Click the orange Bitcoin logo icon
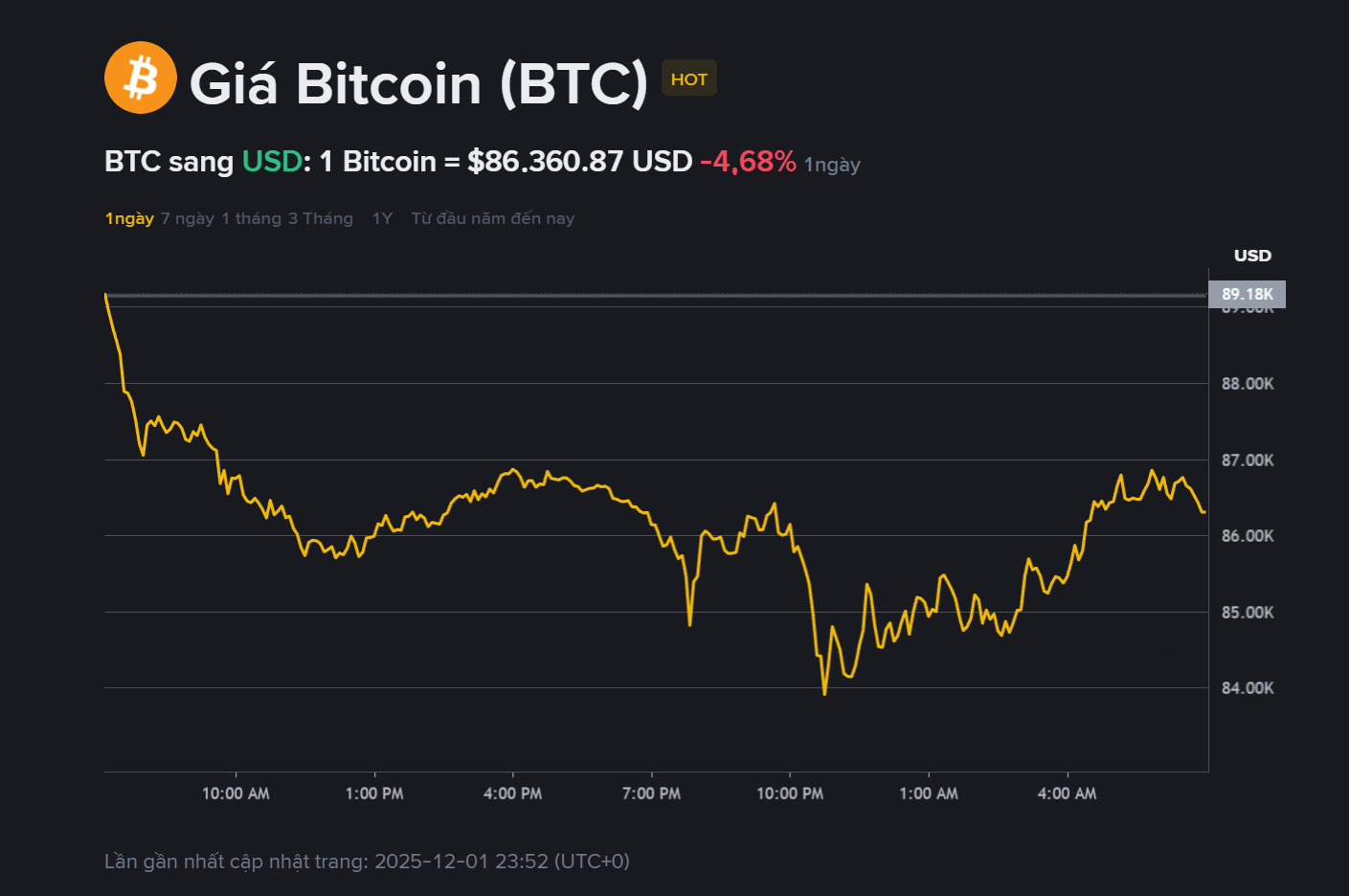The height and width of the screenshot is (896, 1349). tap(141, 78)
